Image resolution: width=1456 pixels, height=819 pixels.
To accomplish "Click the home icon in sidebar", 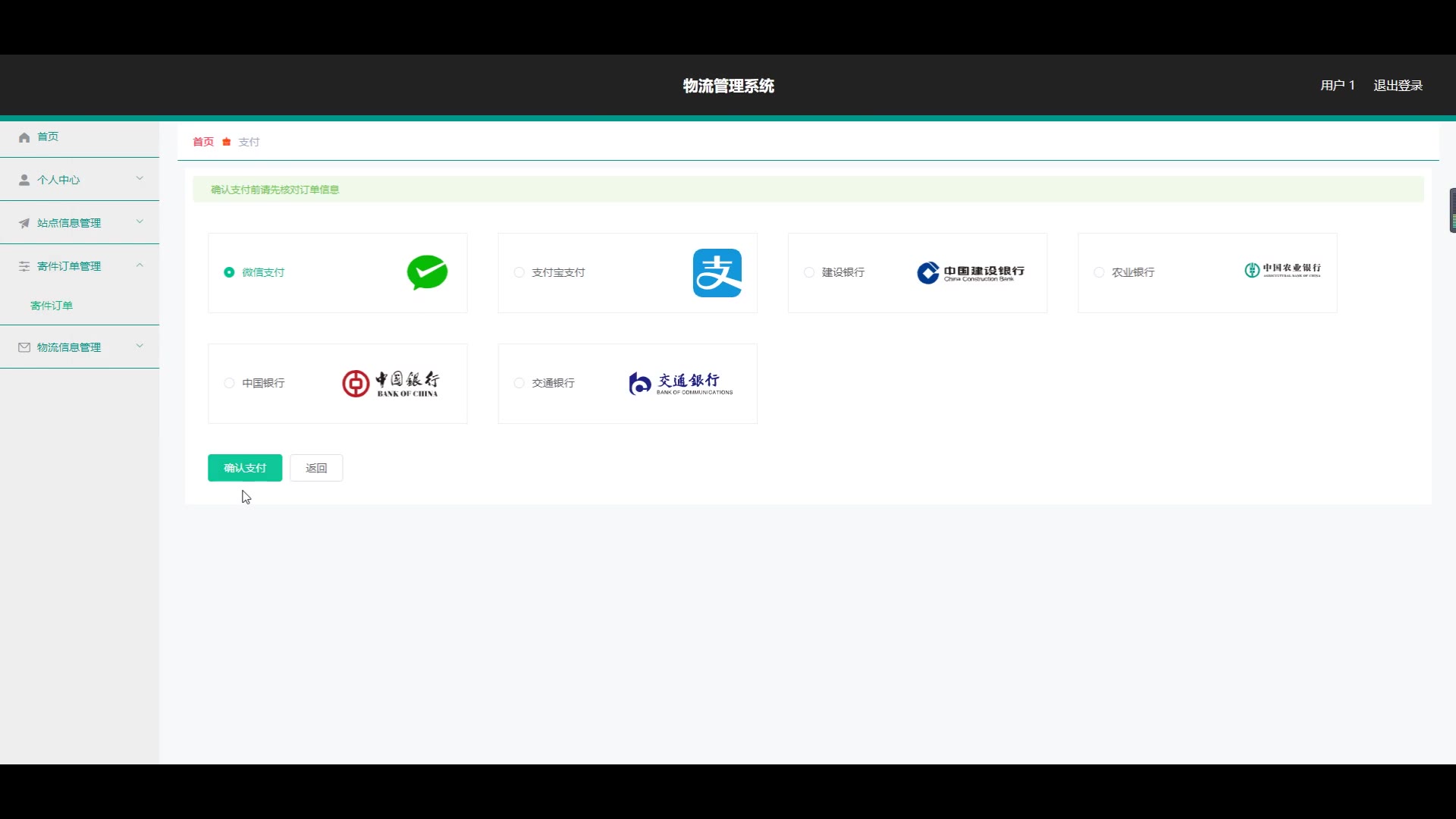I will [x=24, y=137].
